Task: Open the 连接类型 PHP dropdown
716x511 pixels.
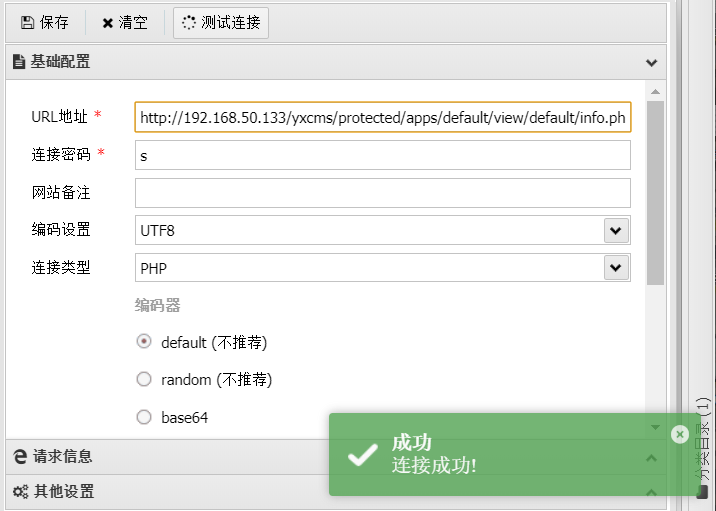Action: [616, 268]
